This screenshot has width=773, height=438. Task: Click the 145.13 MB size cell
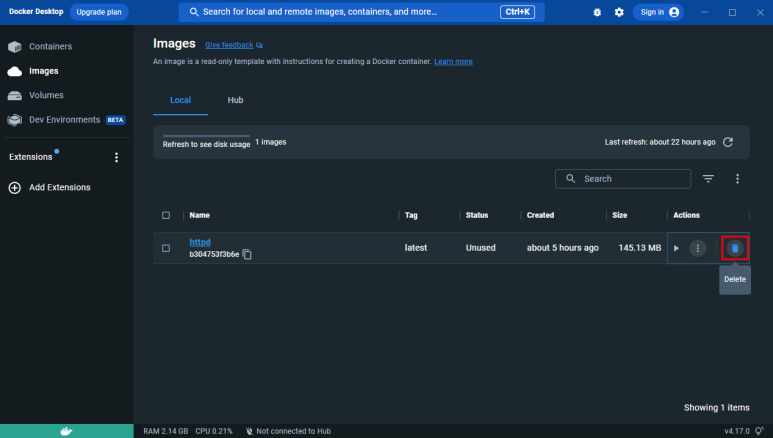pyautogui.click(x=639, y=248)
